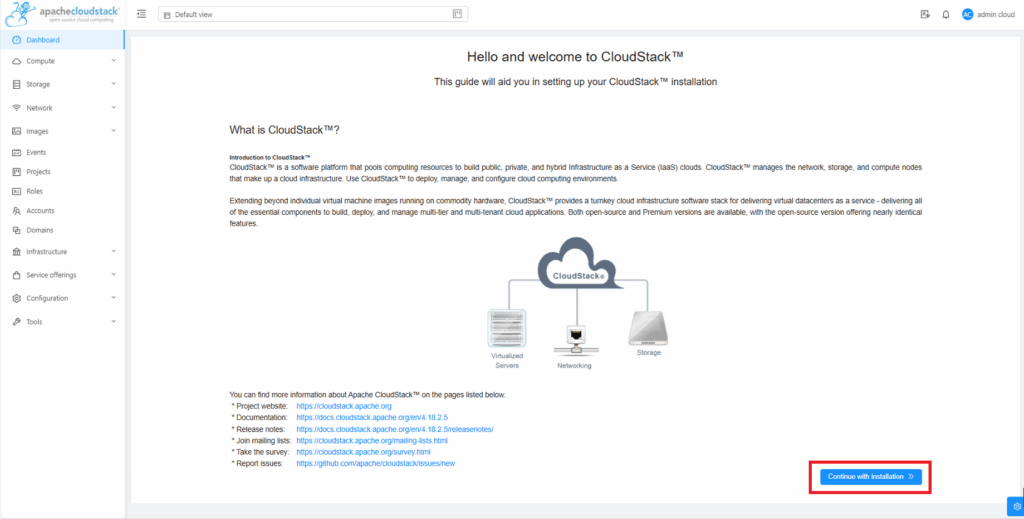Click the Roles id-card icon
The image size is (1024, 519).
(x=17, y=191)
